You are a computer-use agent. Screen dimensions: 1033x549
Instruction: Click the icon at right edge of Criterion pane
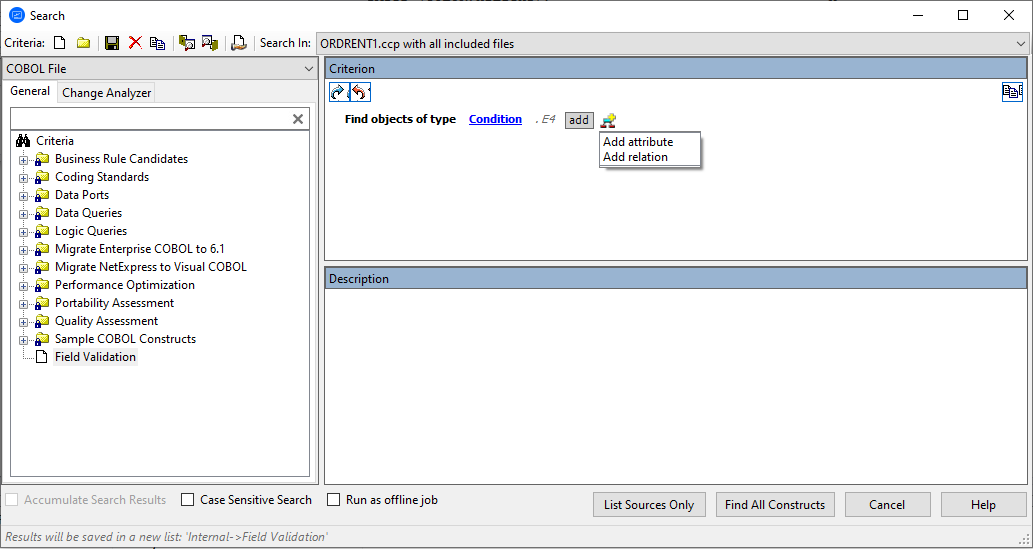pos(1012,92)
